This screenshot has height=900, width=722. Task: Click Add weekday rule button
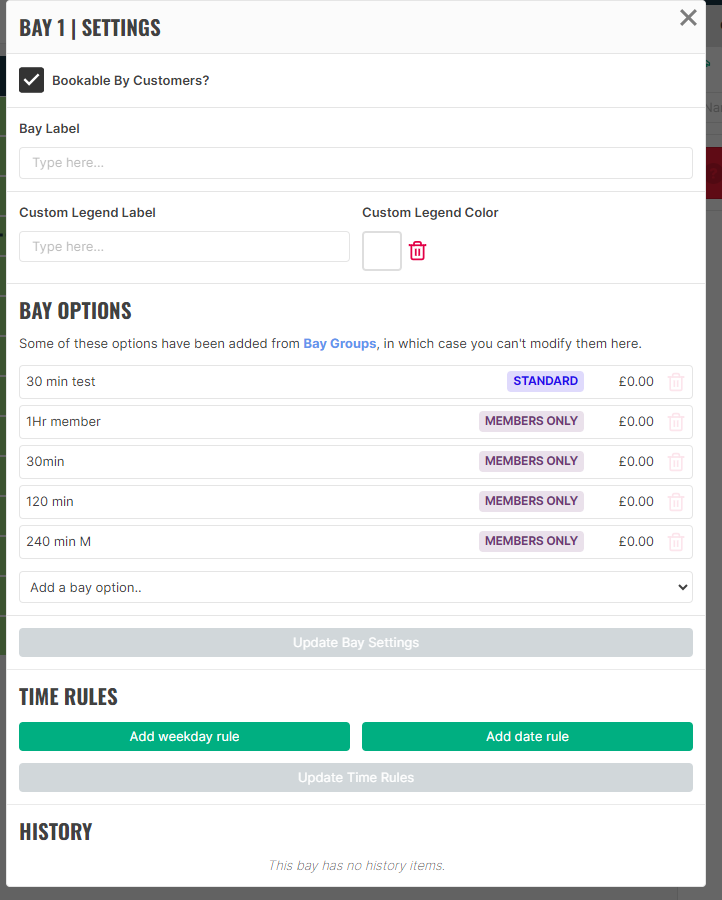point(184,736)
